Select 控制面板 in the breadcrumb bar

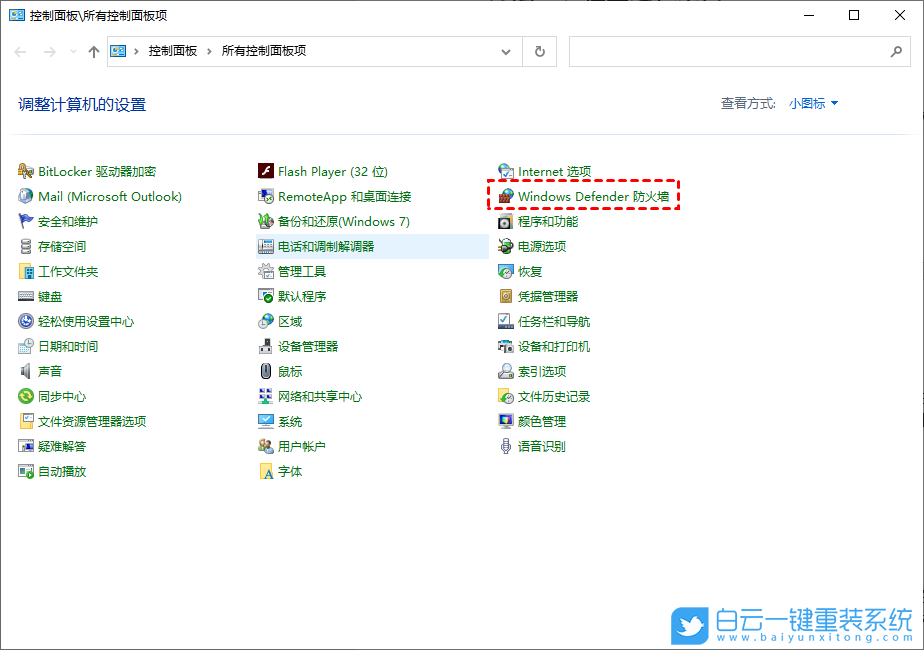coord(173,51)
